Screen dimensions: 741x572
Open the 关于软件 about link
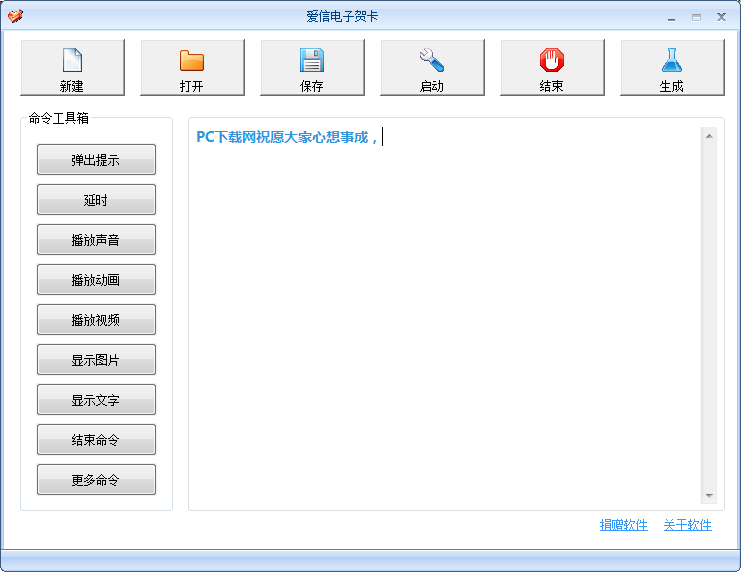pos(688,525)
